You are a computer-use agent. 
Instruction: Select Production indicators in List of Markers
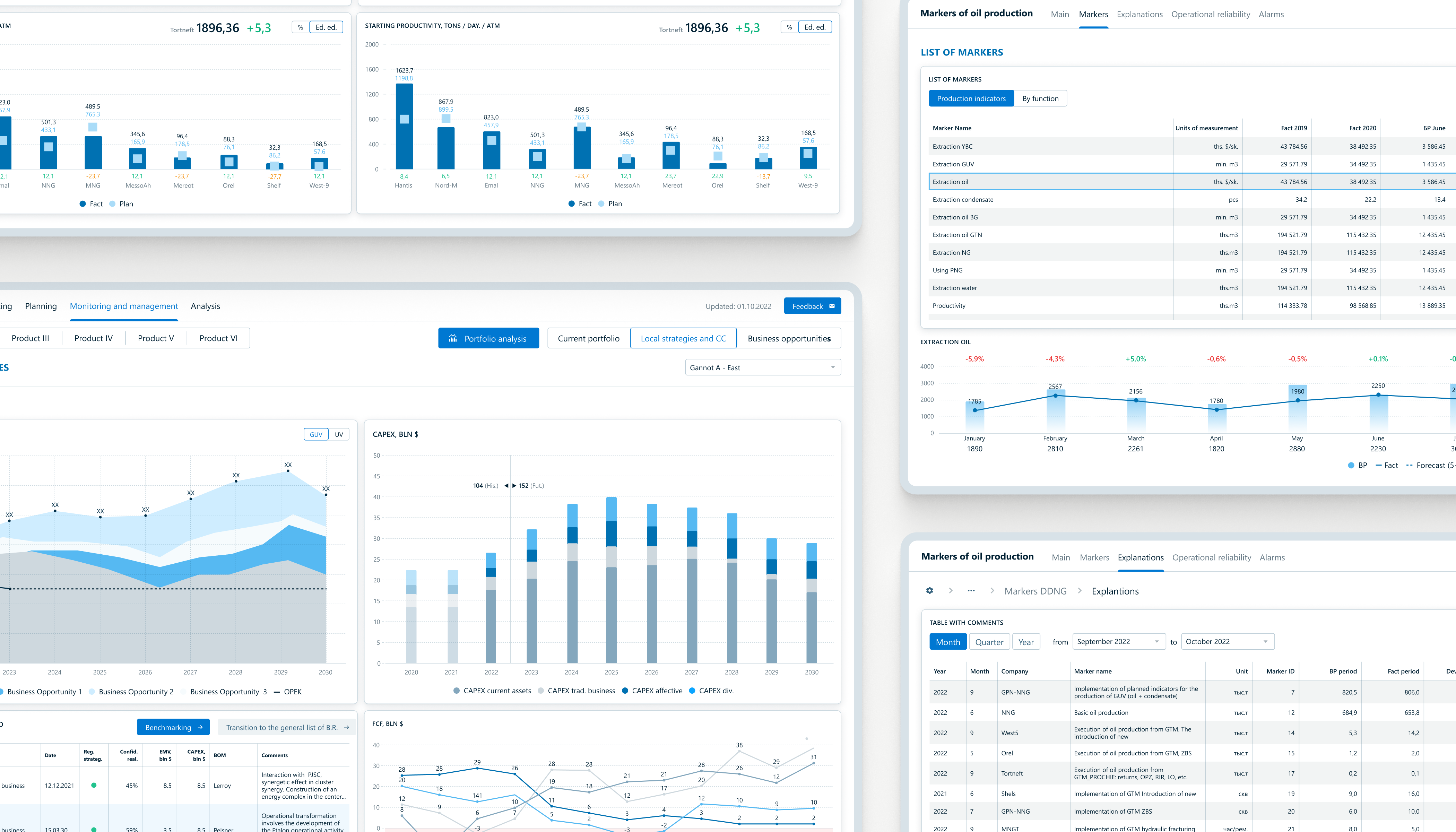pos(971,98)
